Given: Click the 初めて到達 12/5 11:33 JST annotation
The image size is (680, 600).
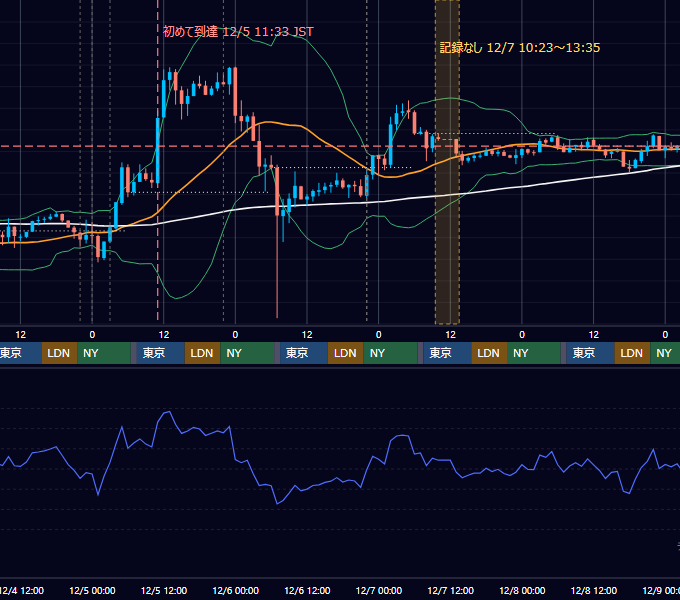Looking at the screenshot, I should pyautogui.click(x=238, y=32).
